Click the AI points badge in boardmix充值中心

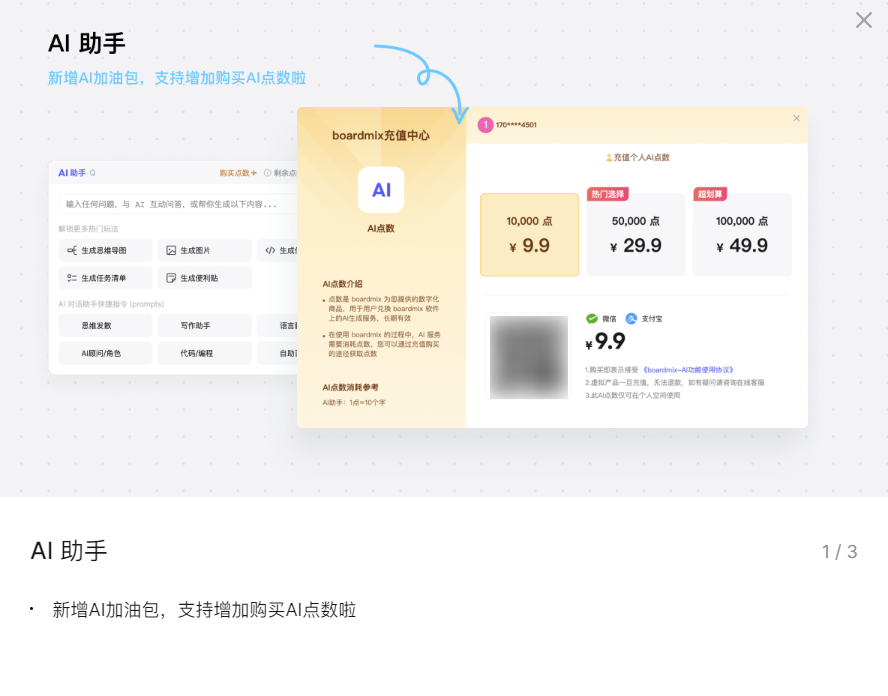click(380, 190)
